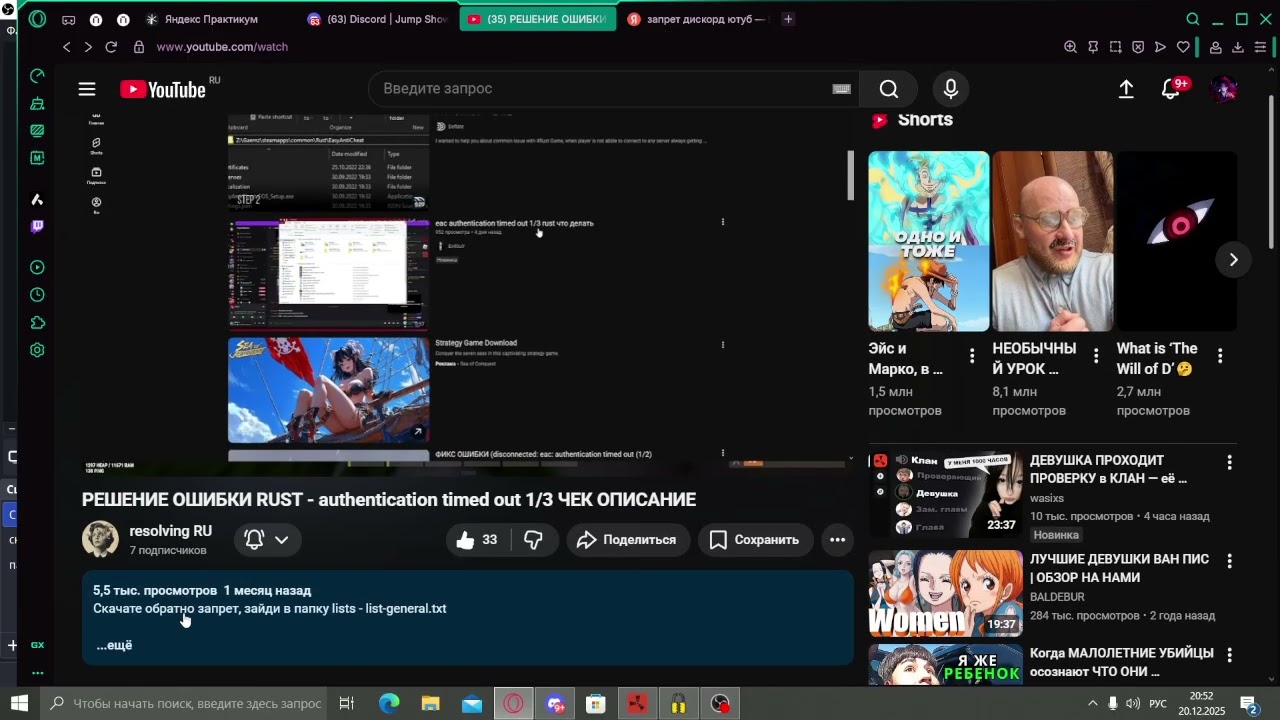This screenshot has width=1280, height=720.
Task: Search open tabs with the magnifier icon
Action: pyautogui.click(x=1192, y=19)
